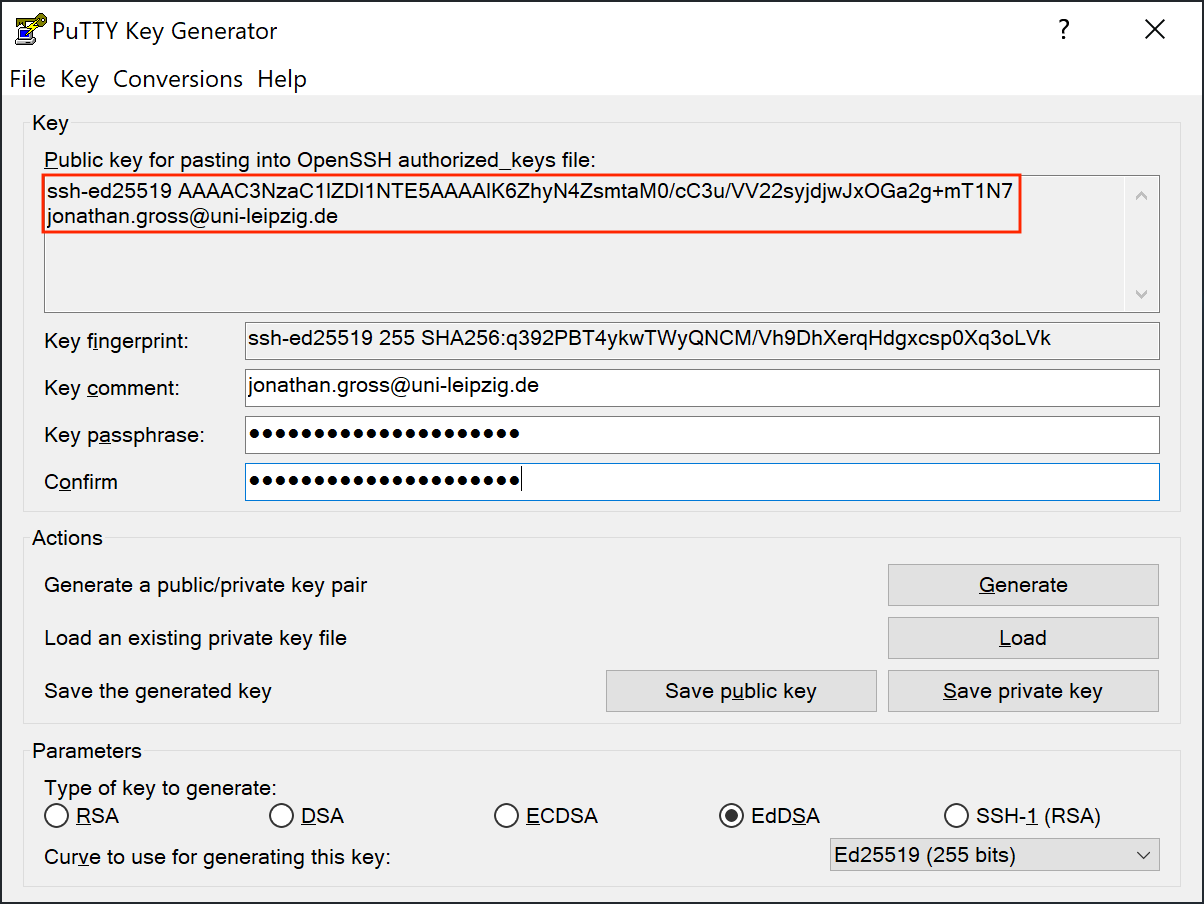Select the EdDSA key type
Viewport: 1204px width, 904px height.
point(769,816)
